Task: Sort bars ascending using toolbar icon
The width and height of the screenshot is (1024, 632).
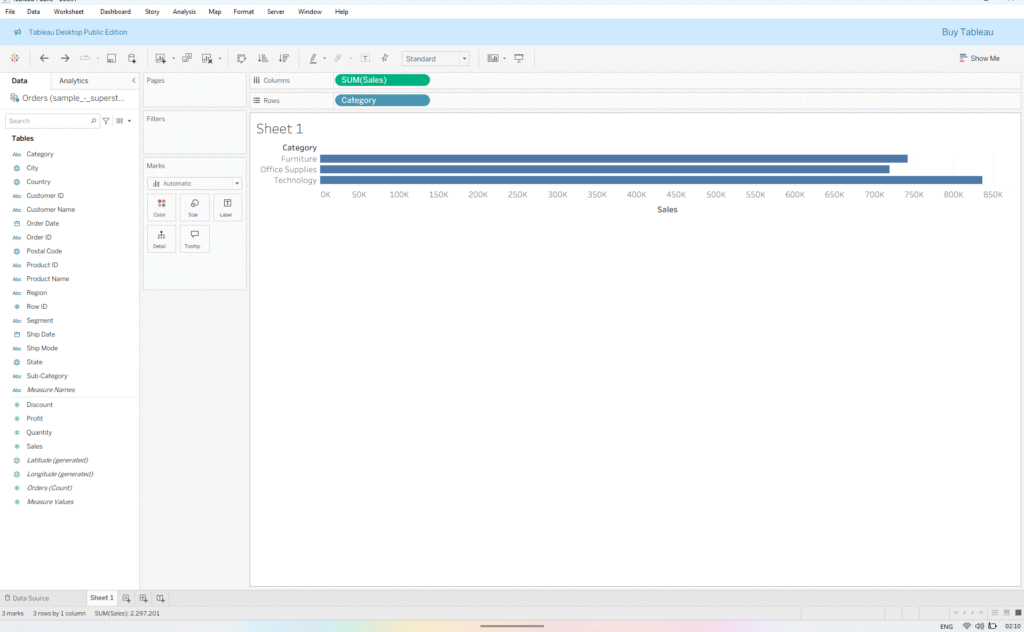Action: [263, 58]
